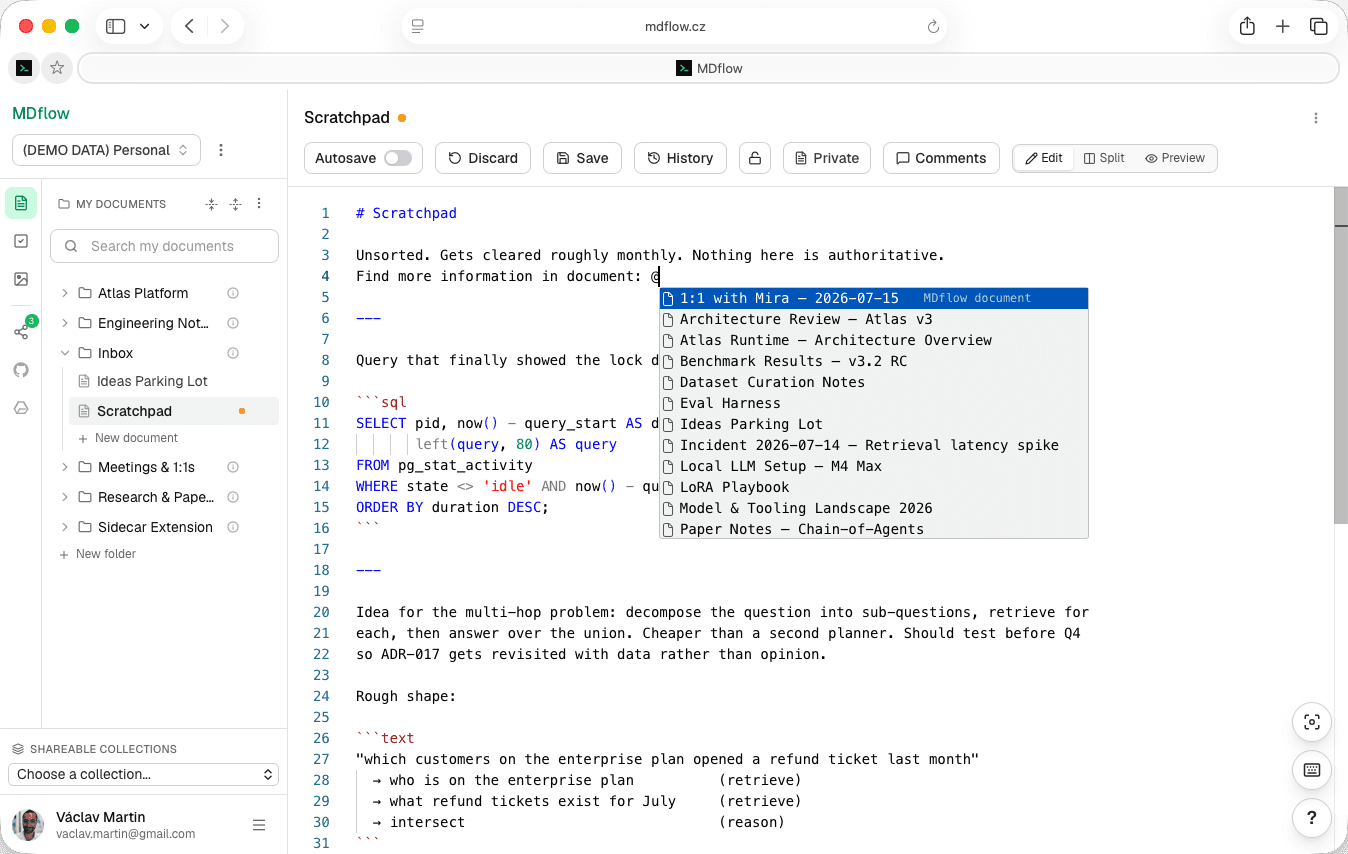Go back in Safari history
The image size is (1348, 854).
point(189,27)
